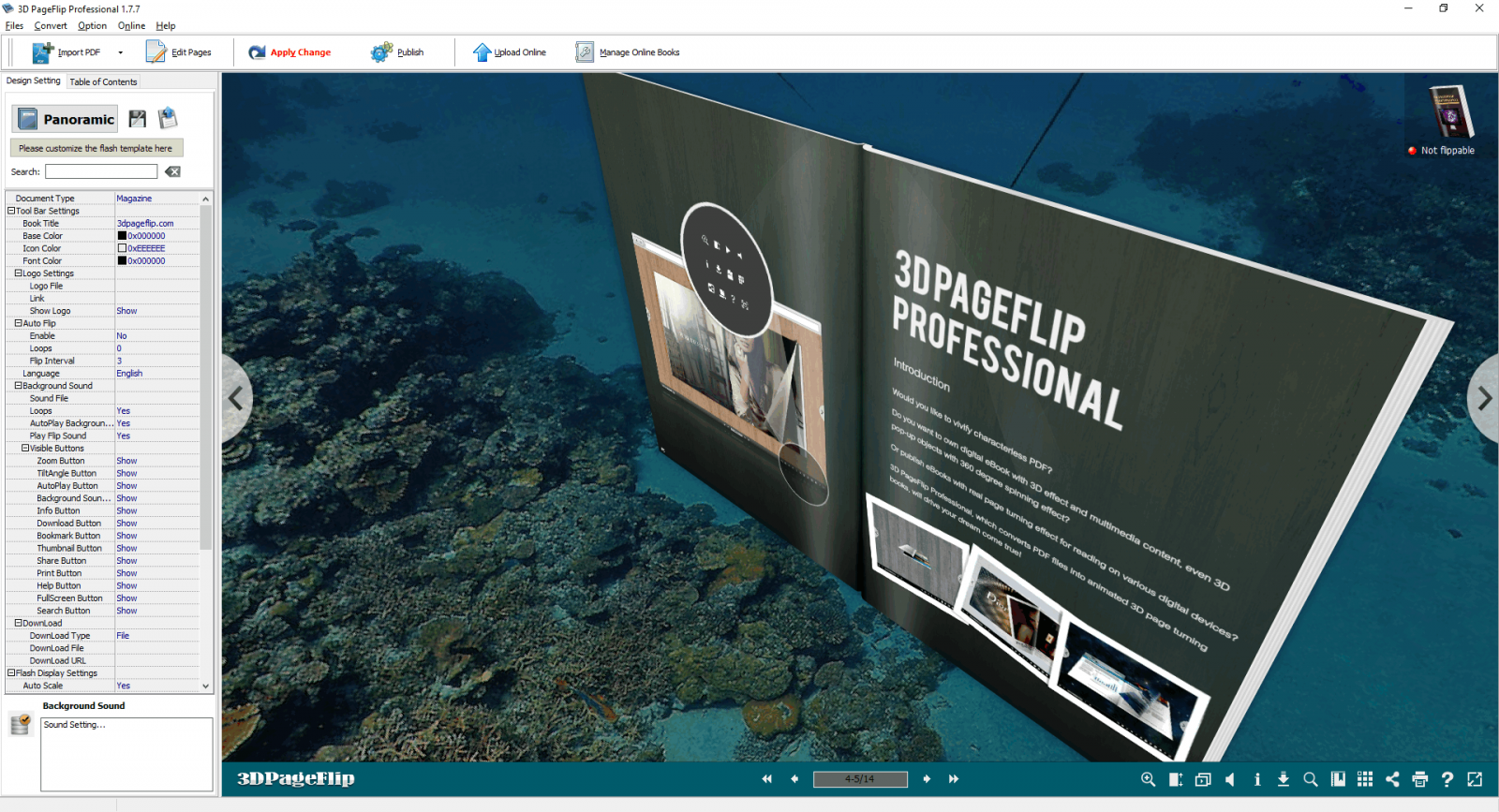Click the banner 'Please customize the flash template here'
Screen dimensions: 1499x812
(96, 148)
